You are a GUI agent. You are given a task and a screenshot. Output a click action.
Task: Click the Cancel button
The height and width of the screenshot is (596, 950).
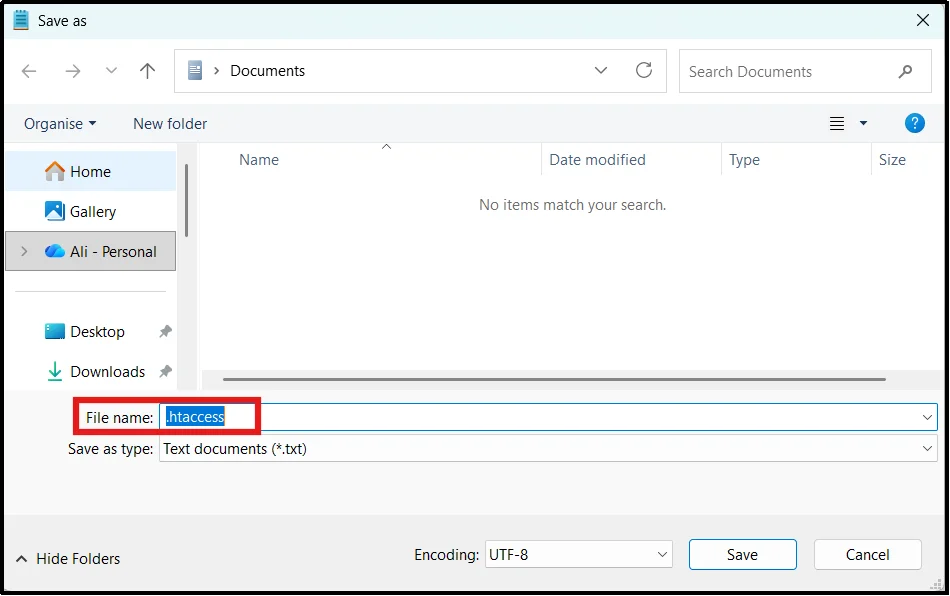[x=868, y=554]
